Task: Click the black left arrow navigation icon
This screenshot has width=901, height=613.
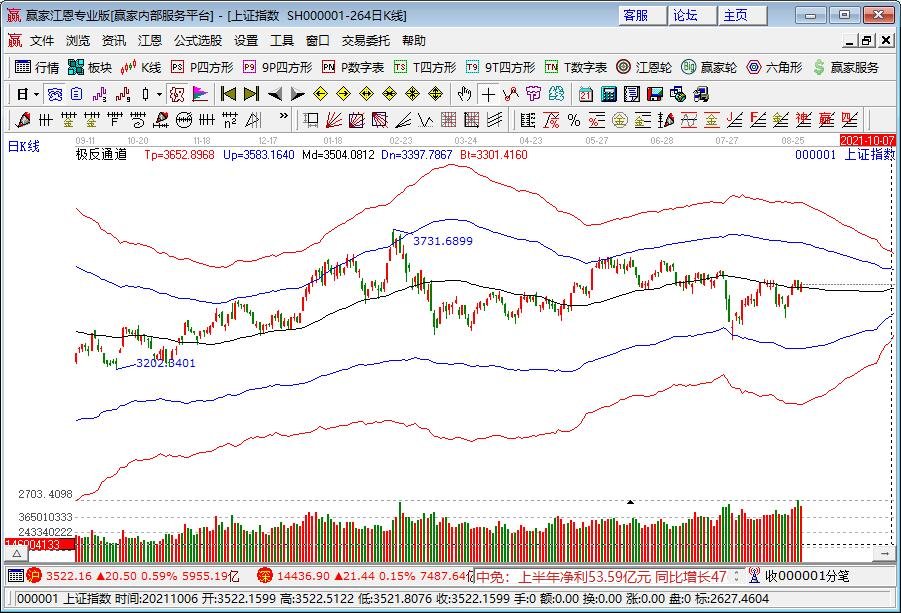Action: (275, 94)
